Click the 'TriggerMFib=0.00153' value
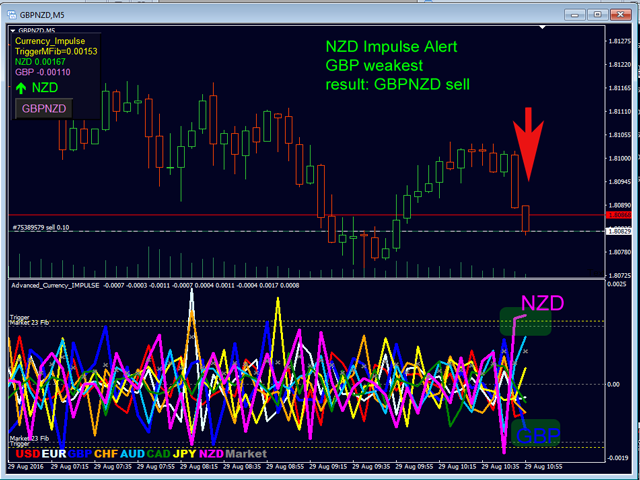Image resolution: width=640 pixels, height=480 pixels. (x=56, y=51)
